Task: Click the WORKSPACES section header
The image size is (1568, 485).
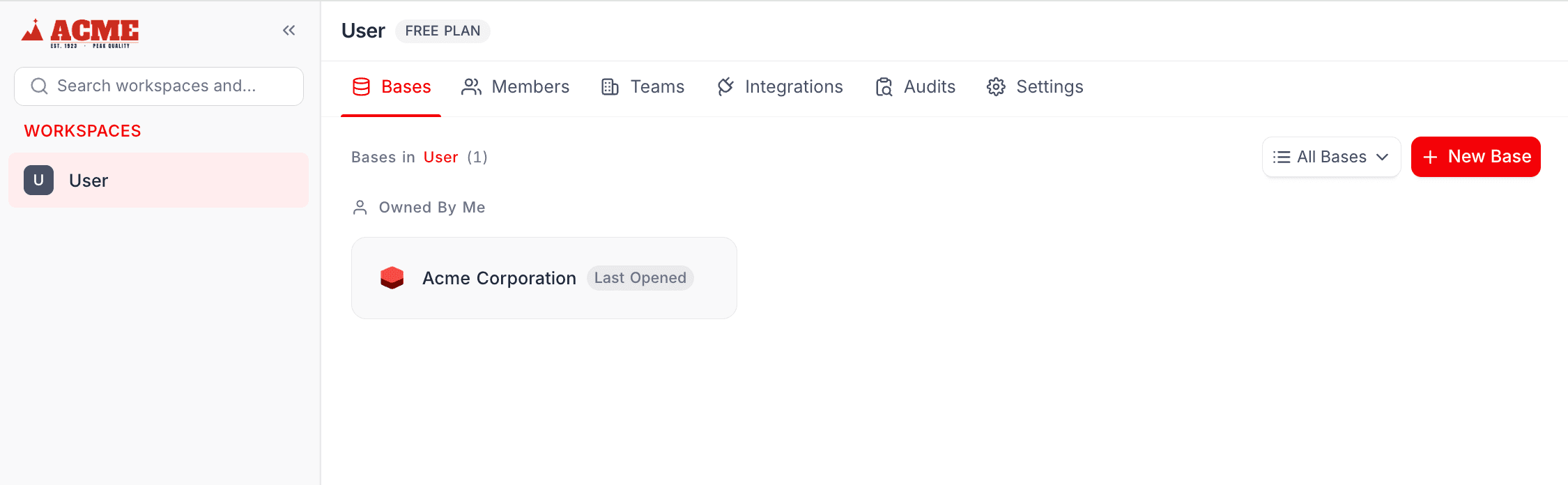Action: click(x=82, y=130)
